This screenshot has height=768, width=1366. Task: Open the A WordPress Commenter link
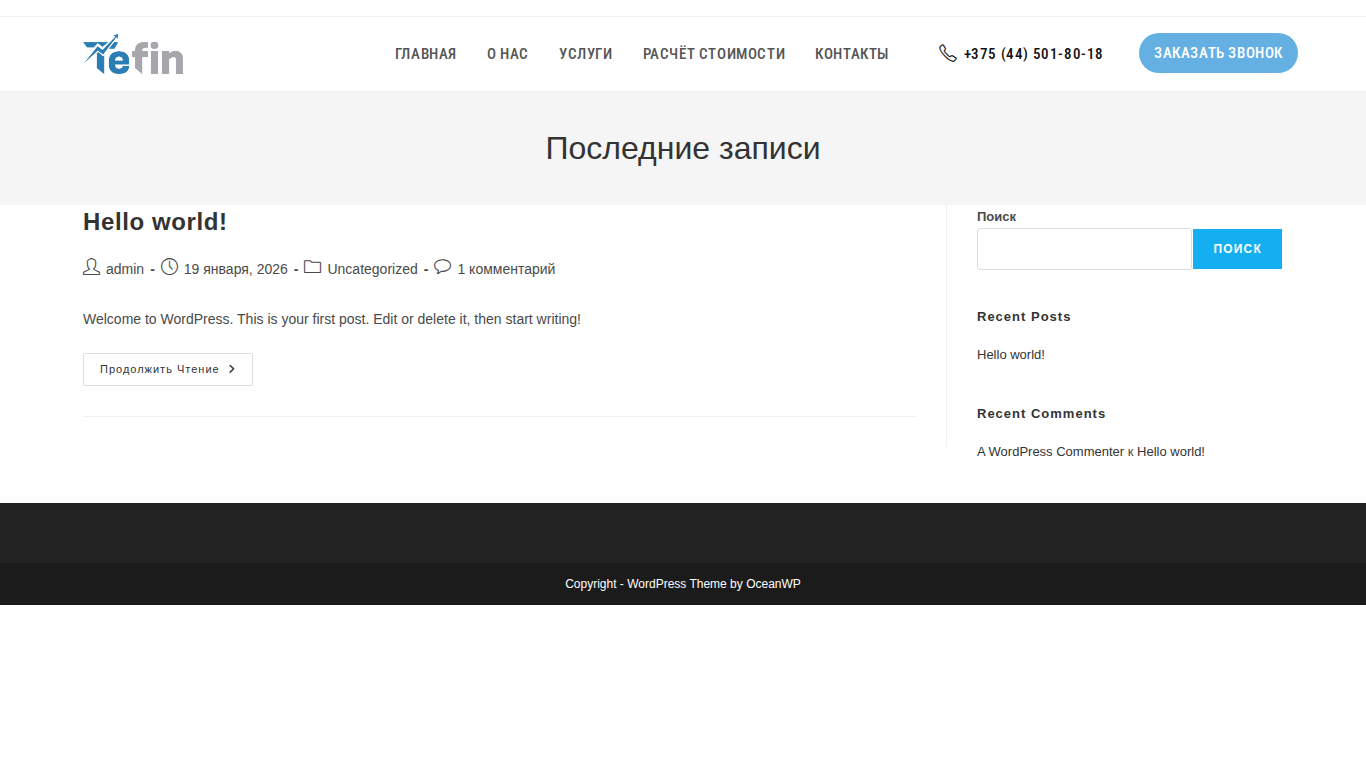pyautogui.click(x=1050, y=452)
